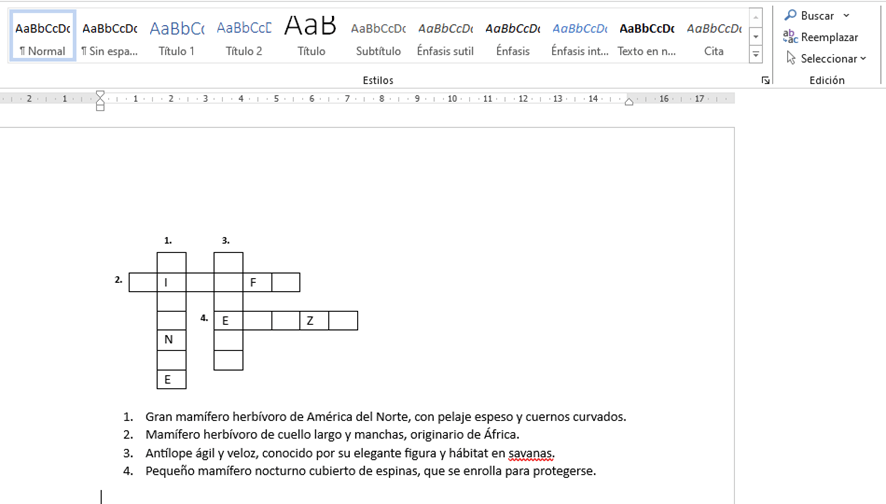Click crossword cell containing letter Z
Image resolution: width=886 pixels, height=504 pixels.
coord(314,320)
